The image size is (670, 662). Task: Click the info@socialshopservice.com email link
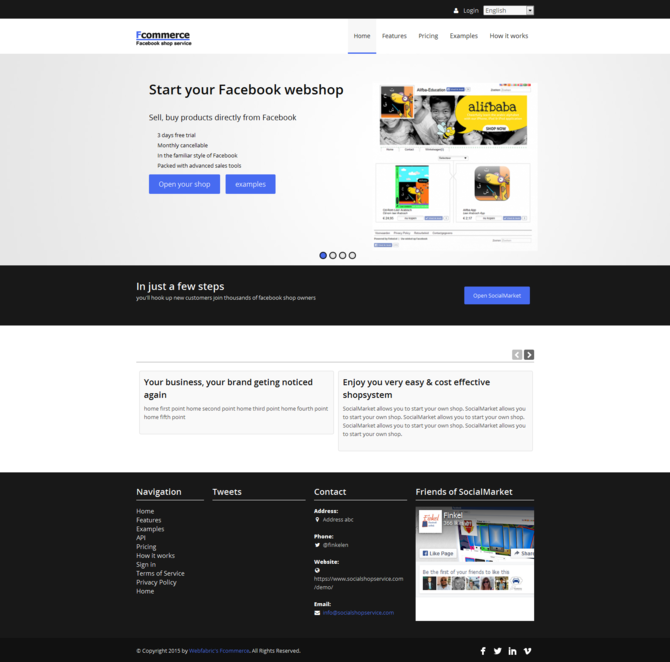pos(358,613)
